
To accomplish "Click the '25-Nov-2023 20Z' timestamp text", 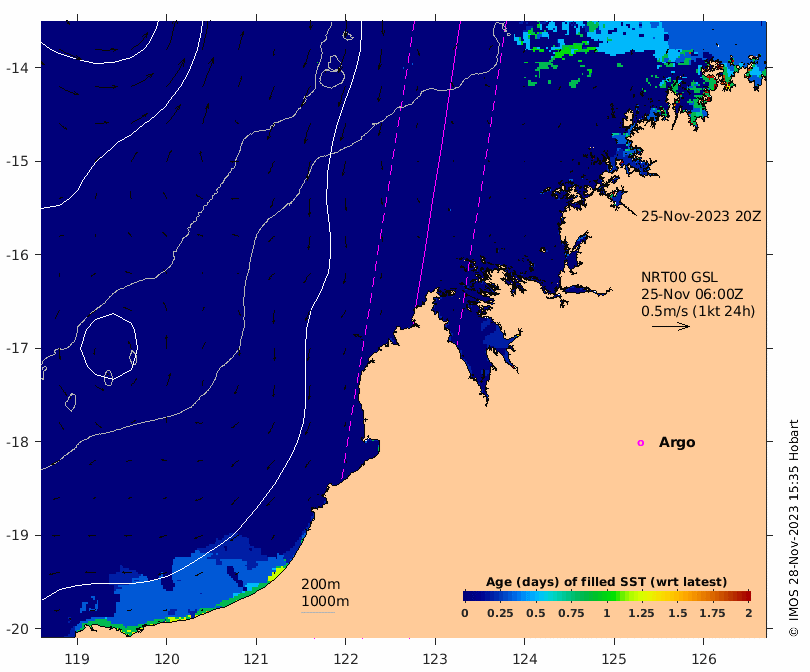I will point(701,216).
